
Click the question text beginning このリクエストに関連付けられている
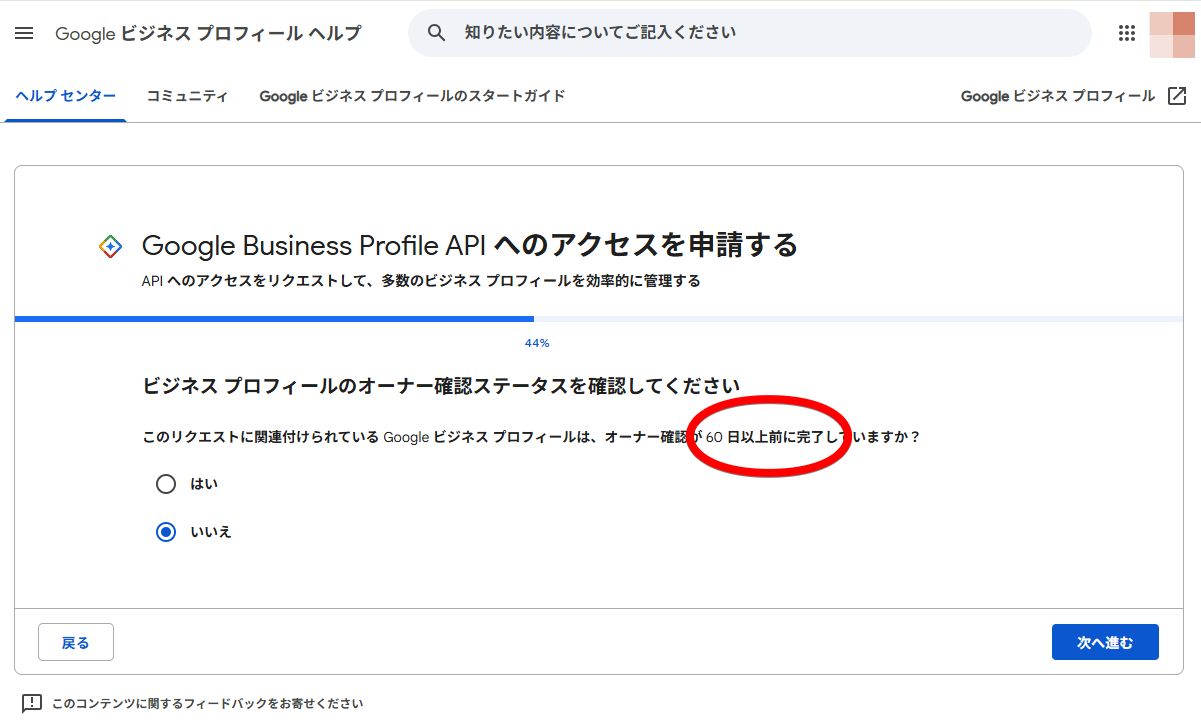(x=531, y=437)
